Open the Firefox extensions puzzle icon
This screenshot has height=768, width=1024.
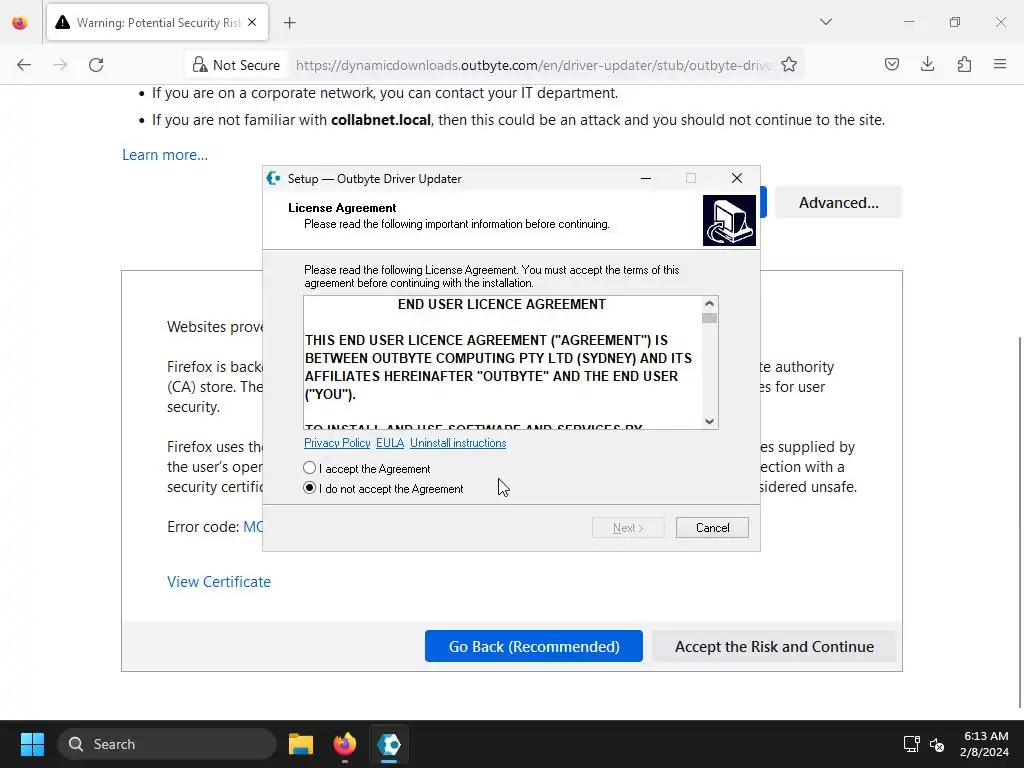click(x=964, y=64)
